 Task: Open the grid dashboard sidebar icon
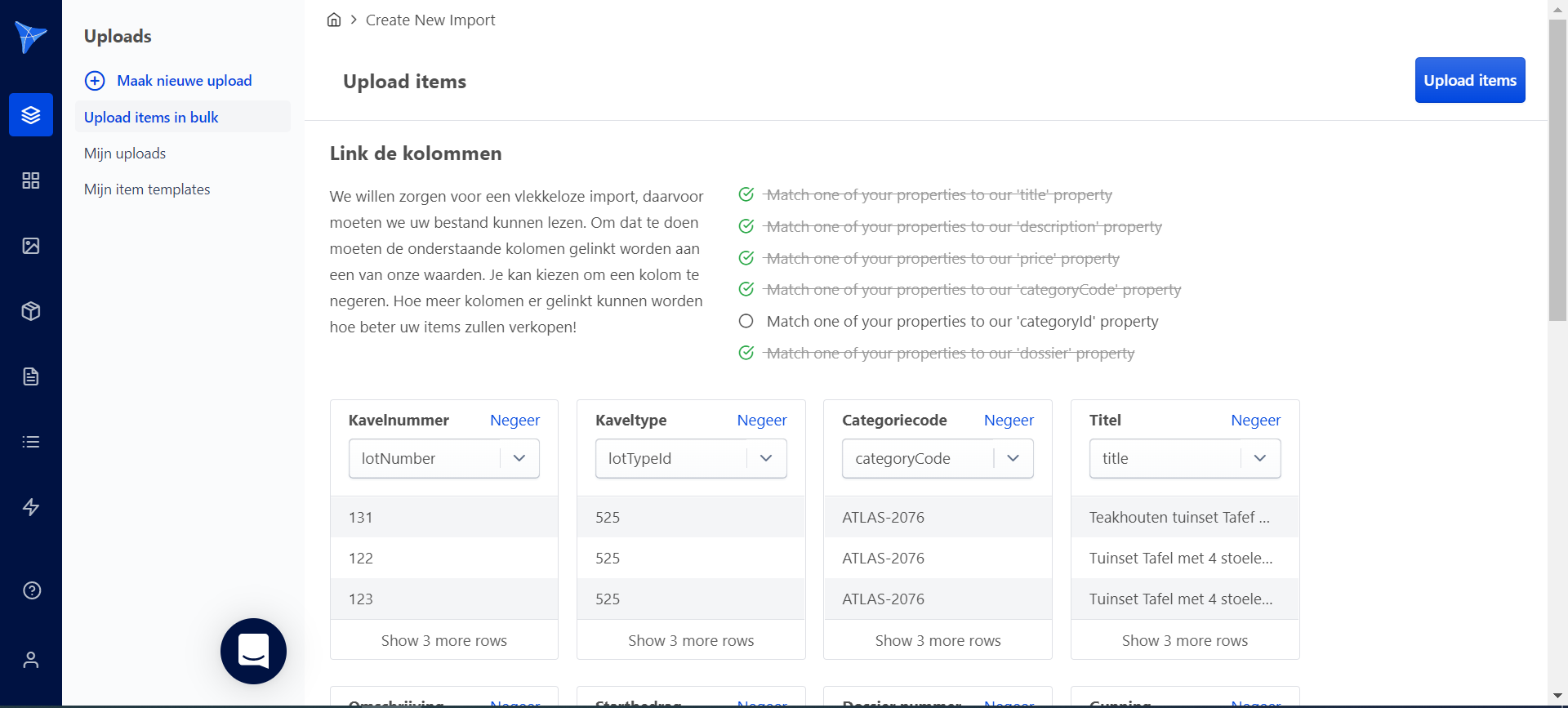click(31, 180)
